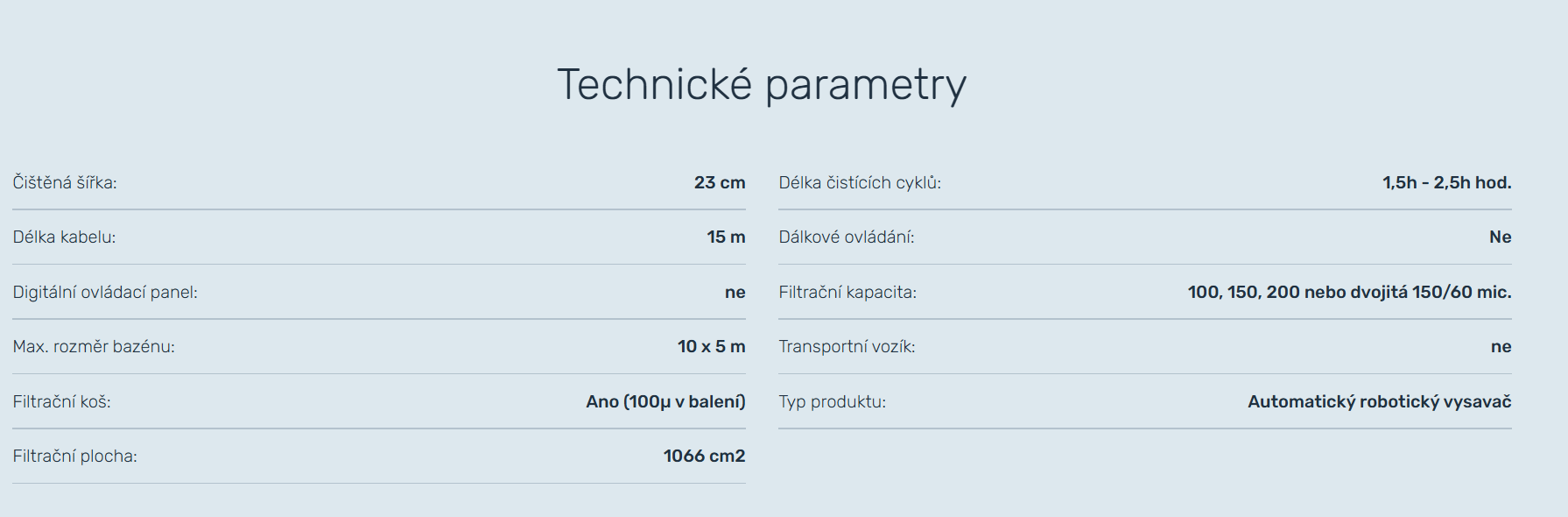The height and width of the screenshot is (517, 1568).
Task: Click the Ano (100µ v balení) value
Action: tap(665, 401)
